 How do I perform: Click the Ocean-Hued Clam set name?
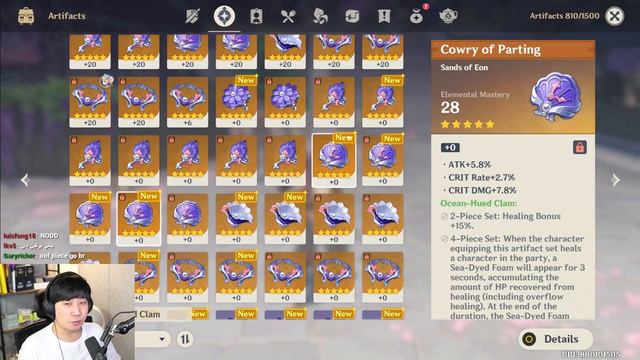click(478, 203)
